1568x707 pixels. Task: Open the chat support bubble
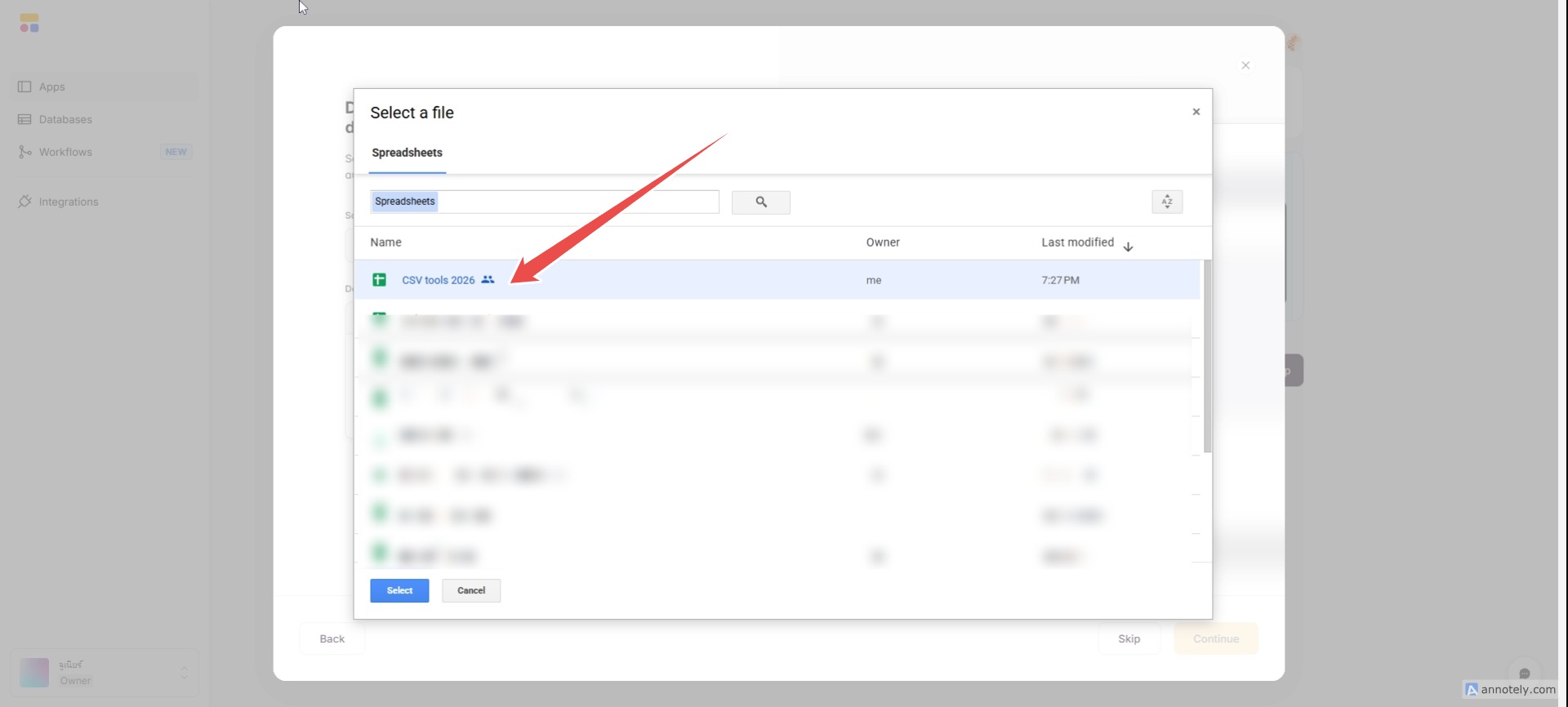point(1524,674)
